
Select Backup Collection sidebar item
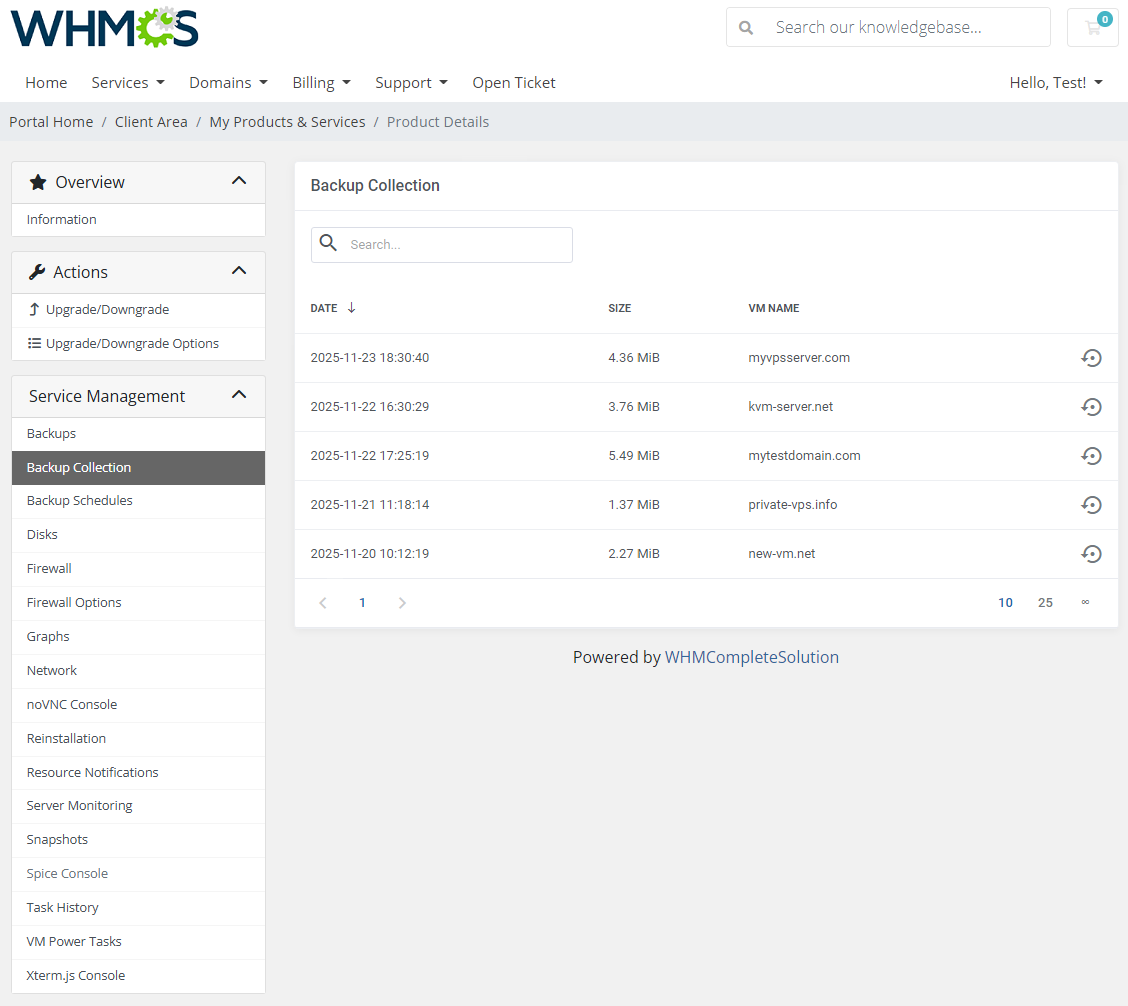tap(138, 468)
